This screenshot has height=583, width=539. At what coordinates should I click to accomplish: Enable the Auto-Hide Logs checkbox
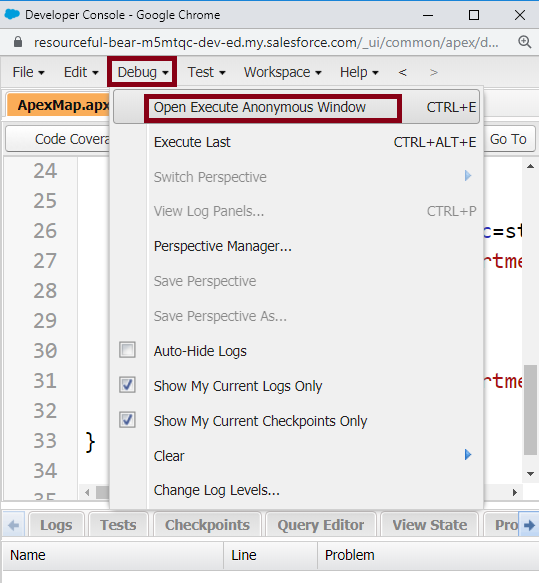(127, 350)
